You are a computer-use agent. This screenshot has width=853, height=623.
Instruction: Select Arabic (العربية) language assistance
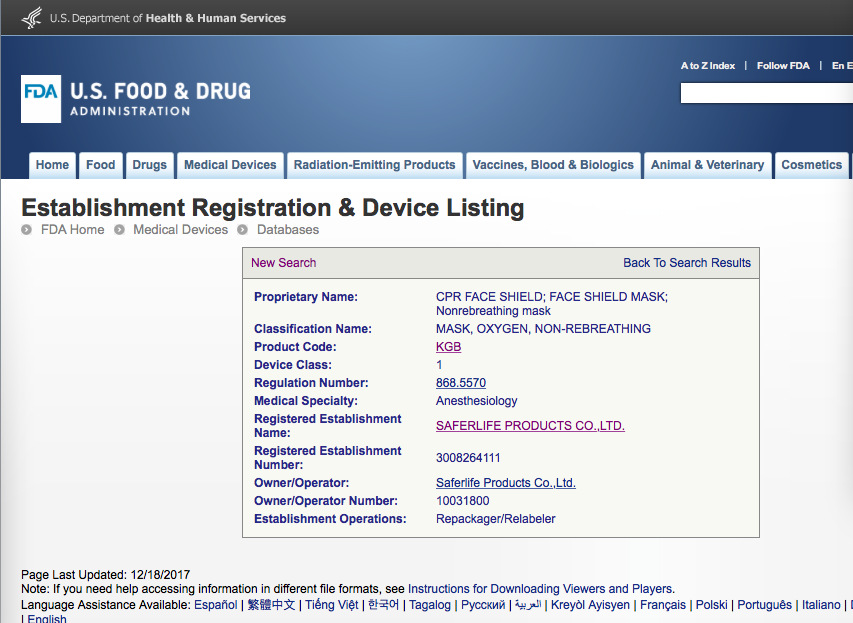528,605
